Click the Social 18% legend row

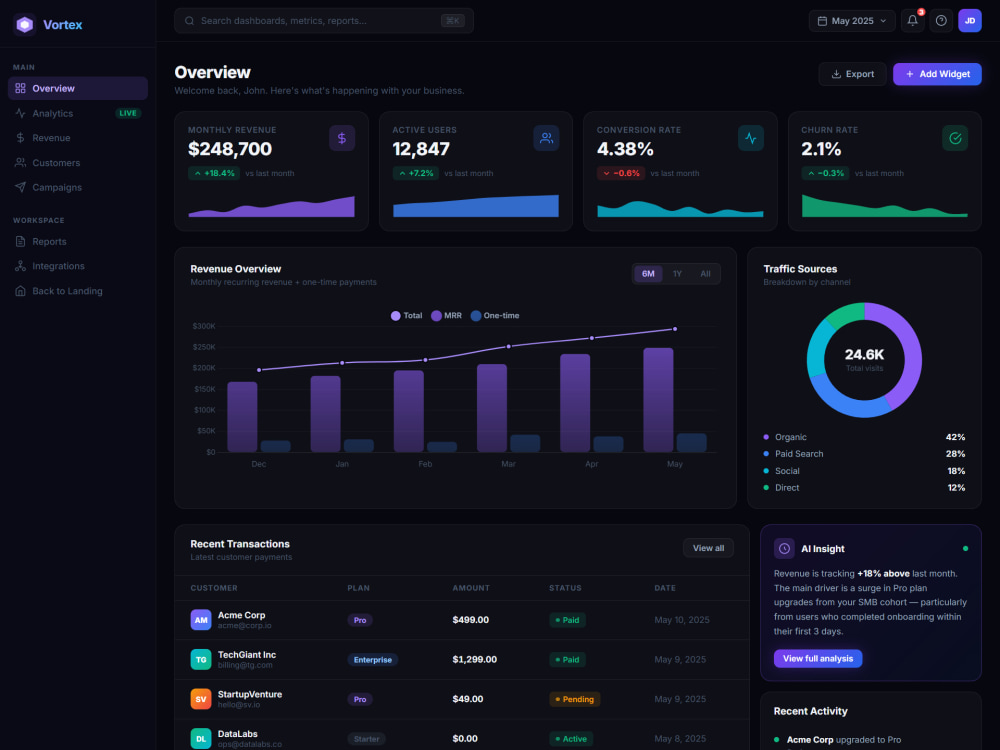tap(864, 471)
